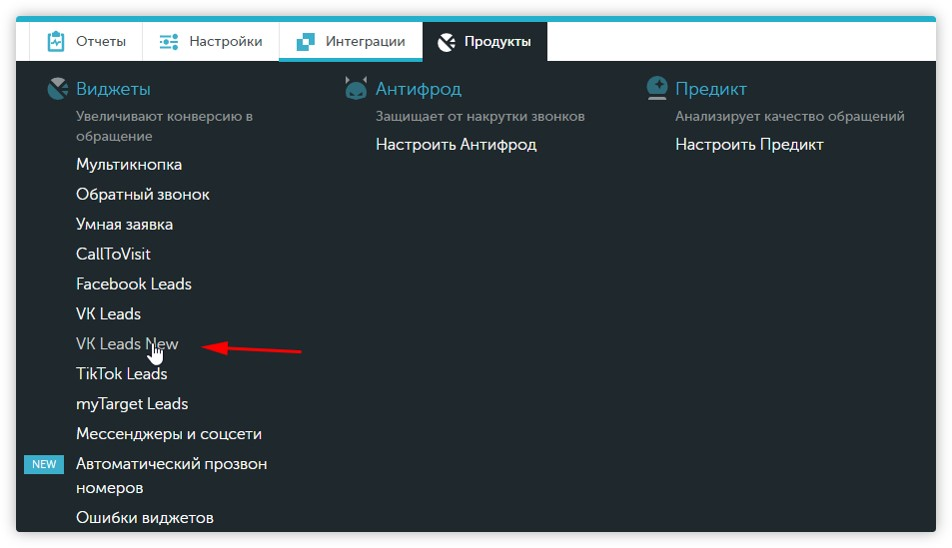This screenshot has width=952, height=548.
Task: Click text 'Анализирует качество обращений'
Action: pyautogui.click(x=790, y=116)
